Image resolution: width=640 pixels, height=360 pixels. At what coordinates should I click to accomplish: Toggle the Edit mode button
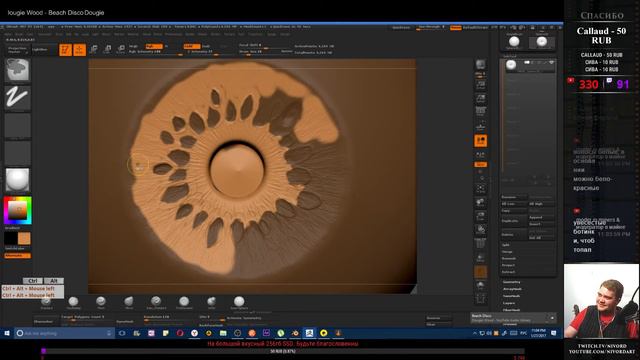pyautogui.click(x=65, y=50)
